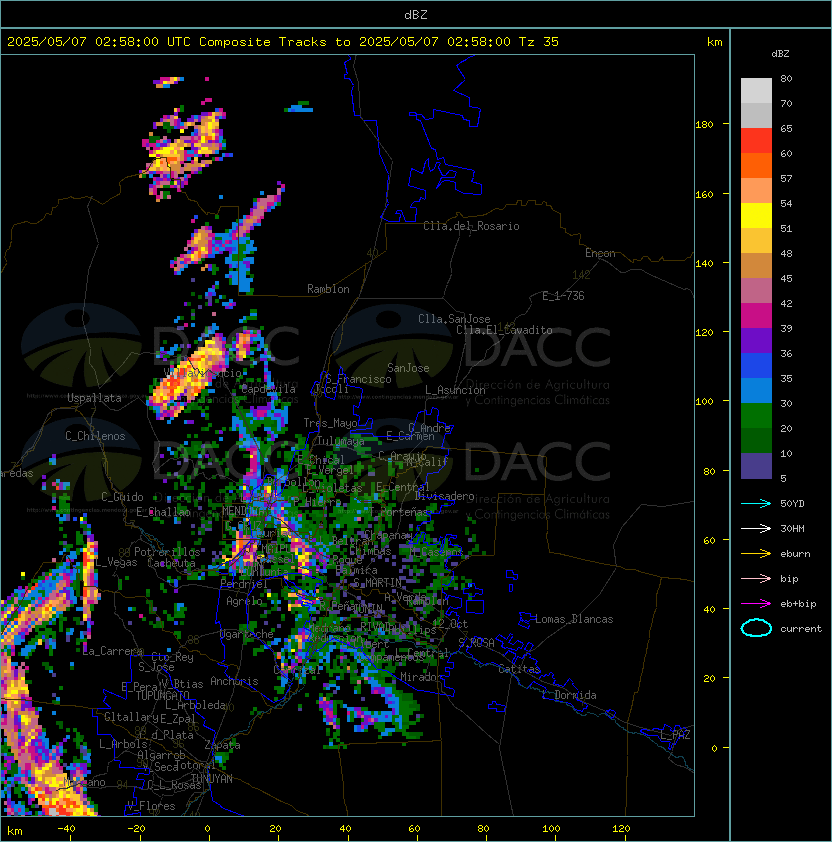Click the 'dBZ' title at the top
The image size is (832, 842).
coord(416,14)
